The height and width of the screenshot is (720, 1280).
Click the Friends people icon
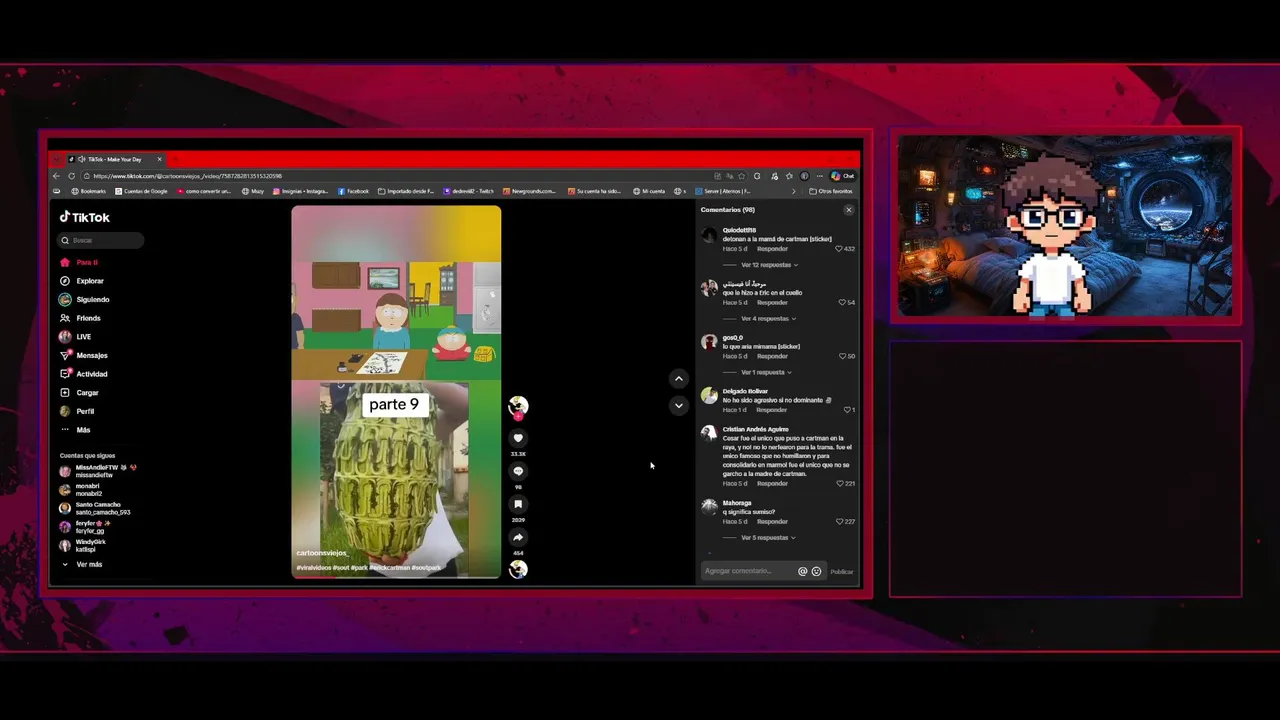click(65, 318)
